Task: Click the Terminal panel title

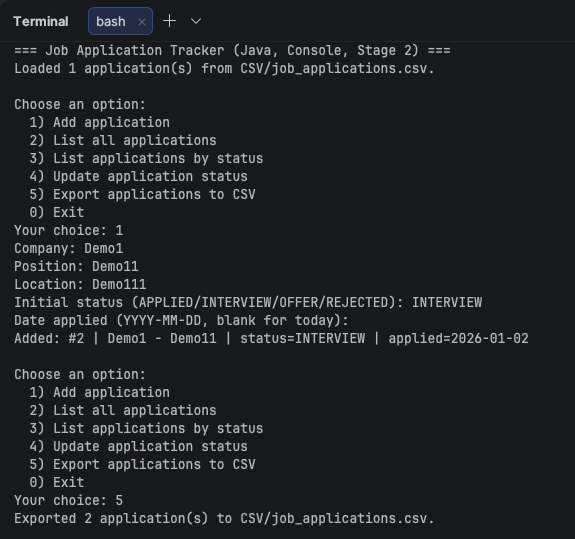Action: pos(41,21)
